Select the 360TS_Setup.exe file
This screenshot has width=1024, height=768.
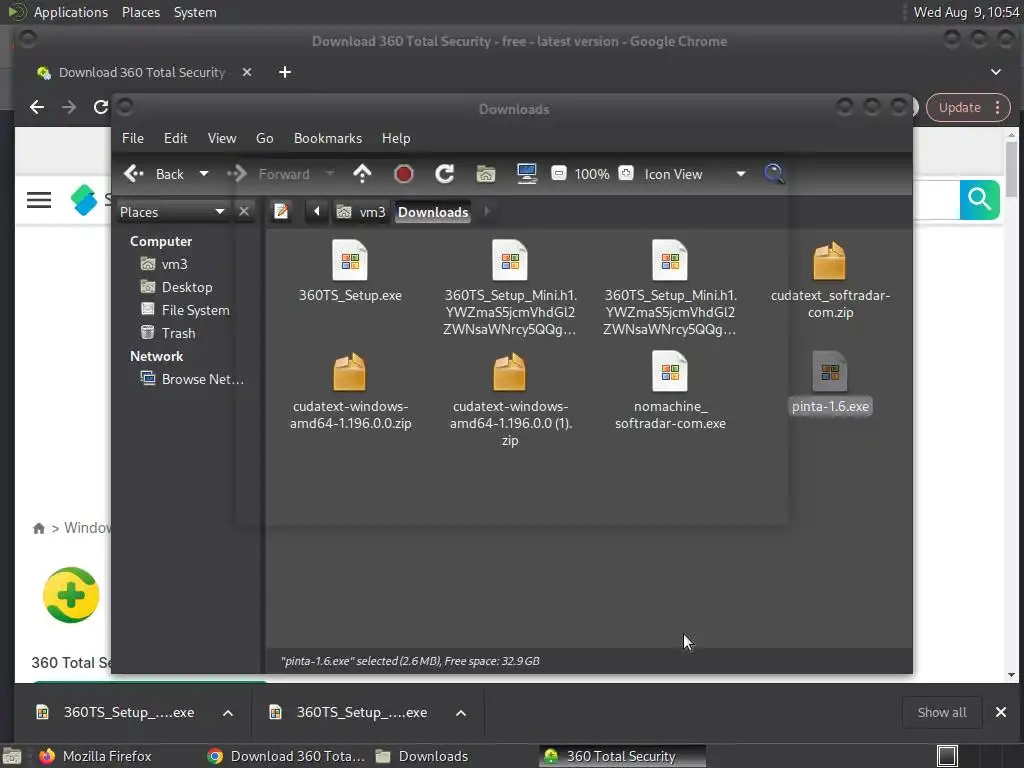[350, 271]
